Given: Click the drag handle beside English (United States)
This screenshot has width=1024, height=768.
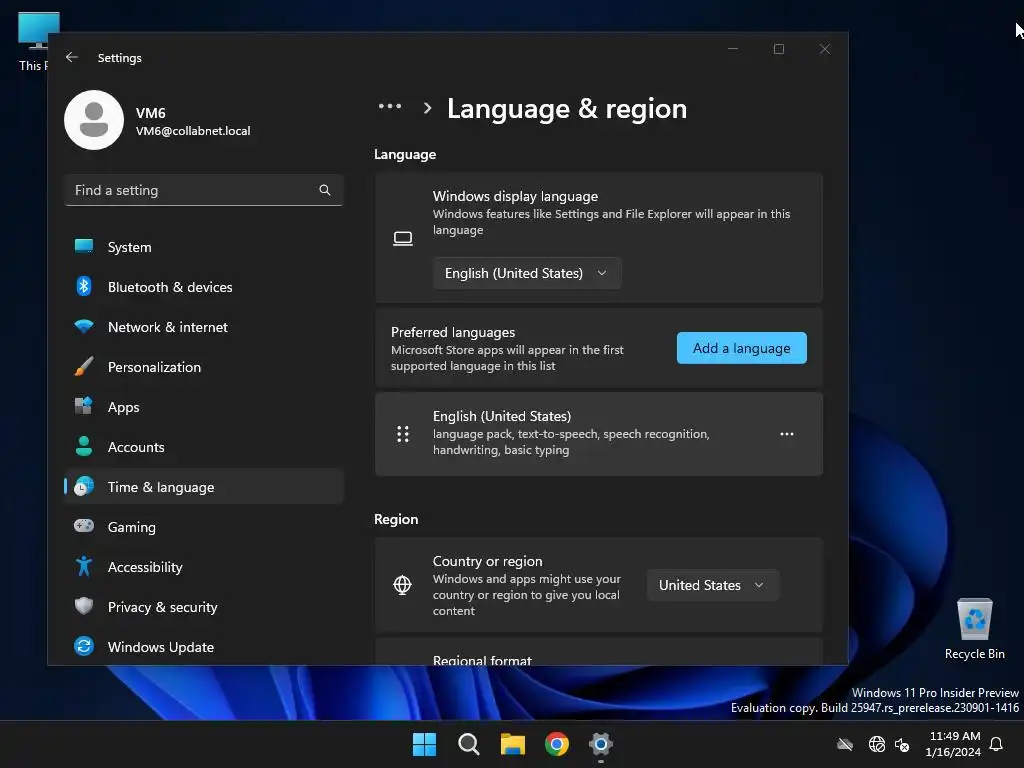Looking at the screenshot, I should click(403, 434).
